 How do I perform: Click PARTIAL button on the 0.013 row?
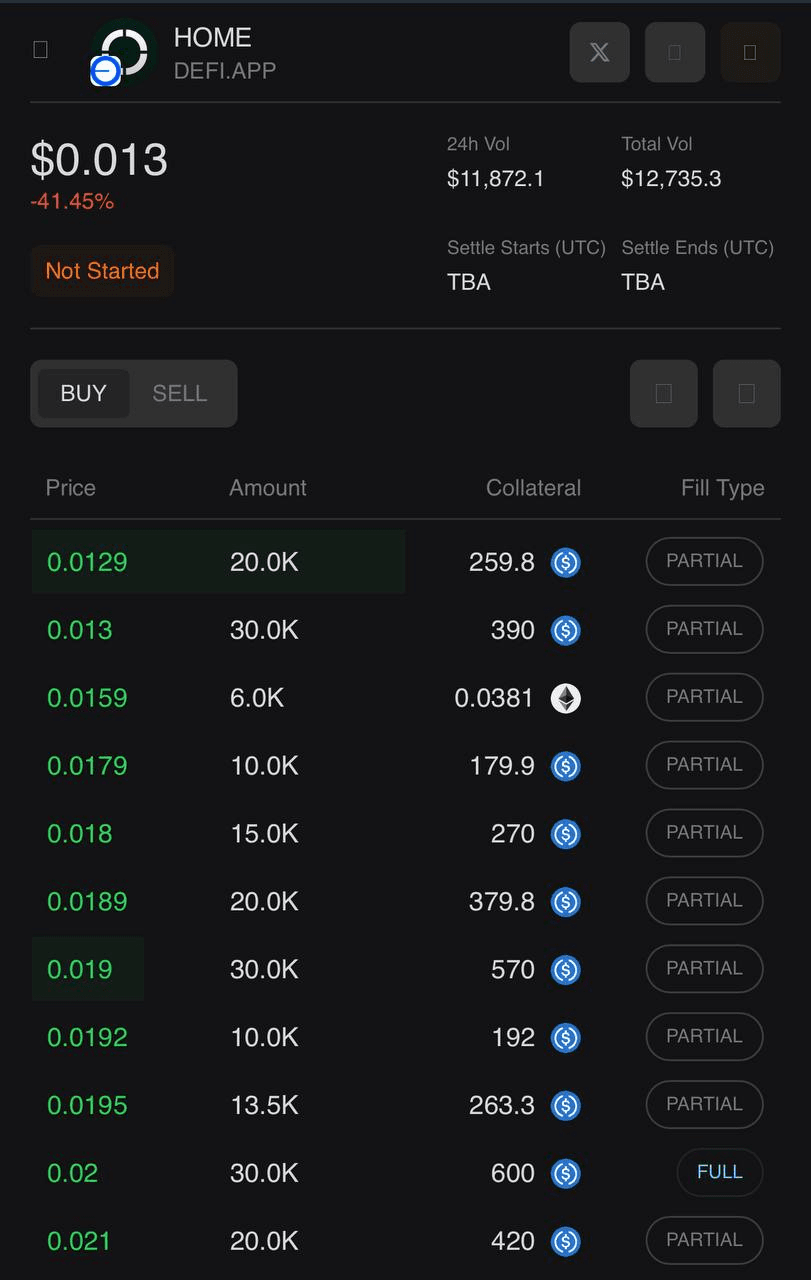coord(705,629)
